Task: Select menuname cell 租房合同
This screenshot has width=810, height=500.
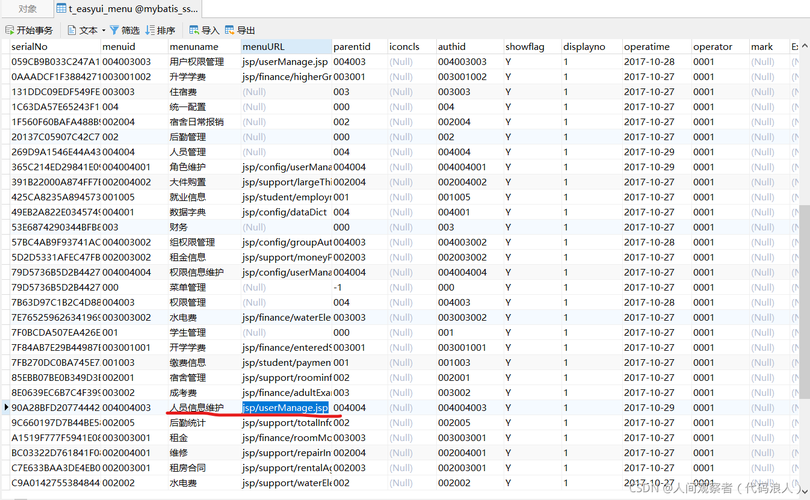Action: pyautogui.click(x=205, y=467)
